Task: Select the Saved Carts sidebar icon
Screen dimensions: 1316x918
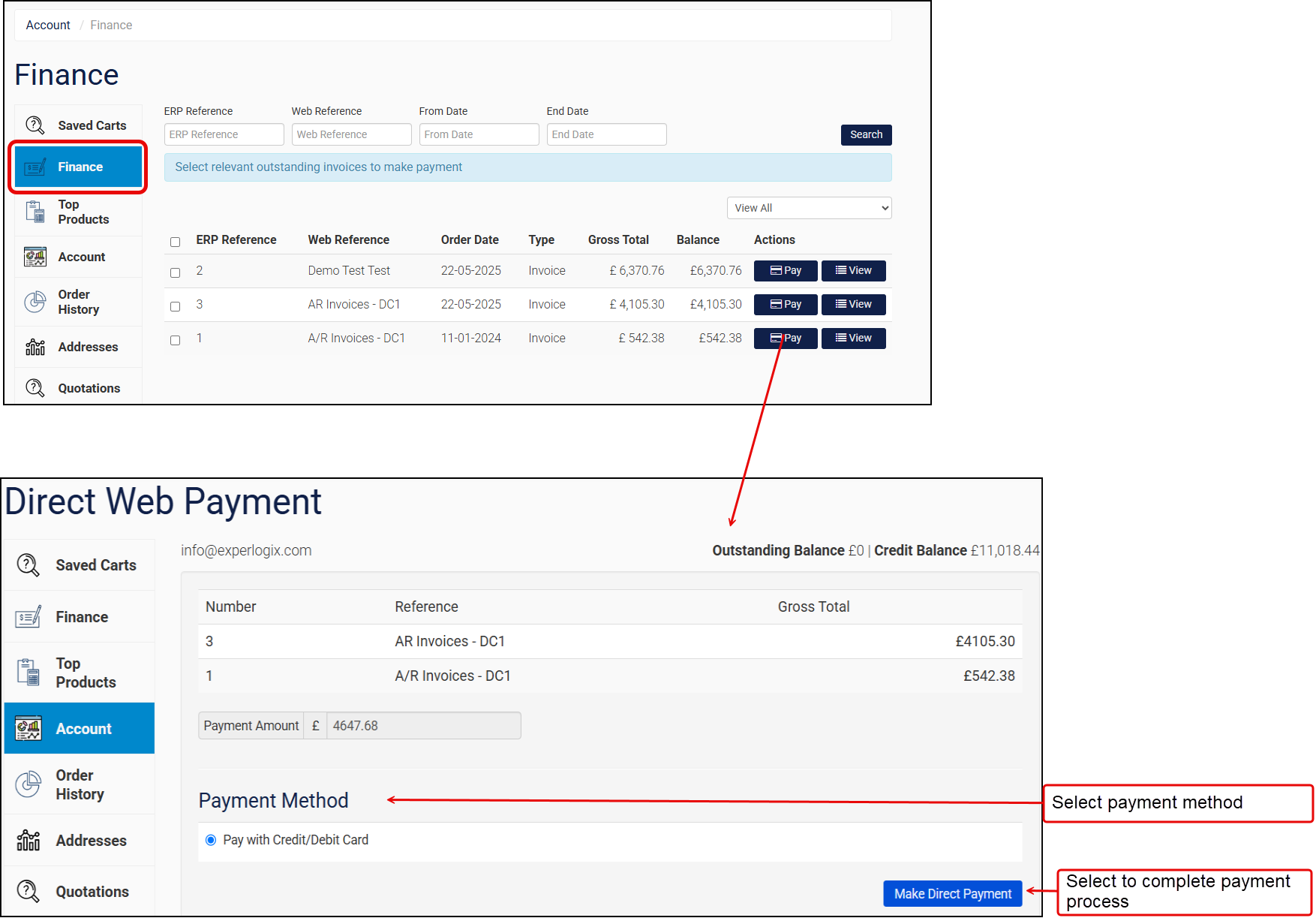Action: coord(35,125)
